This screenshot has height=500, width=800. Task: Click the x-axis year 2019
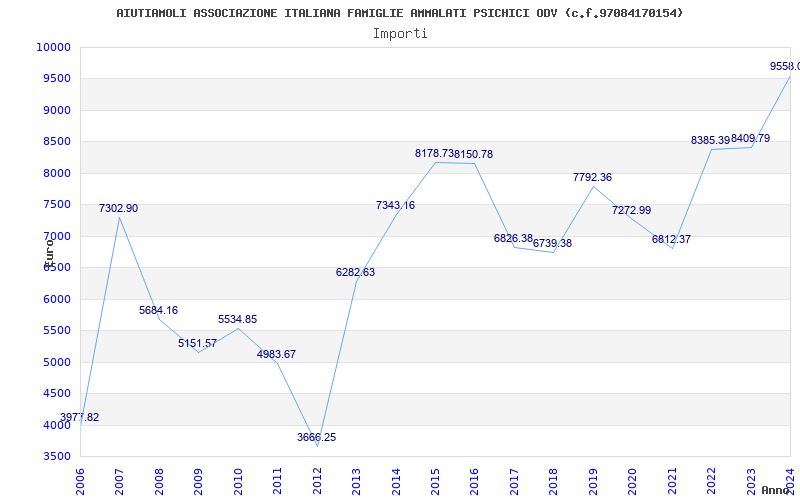coord(594,481)
